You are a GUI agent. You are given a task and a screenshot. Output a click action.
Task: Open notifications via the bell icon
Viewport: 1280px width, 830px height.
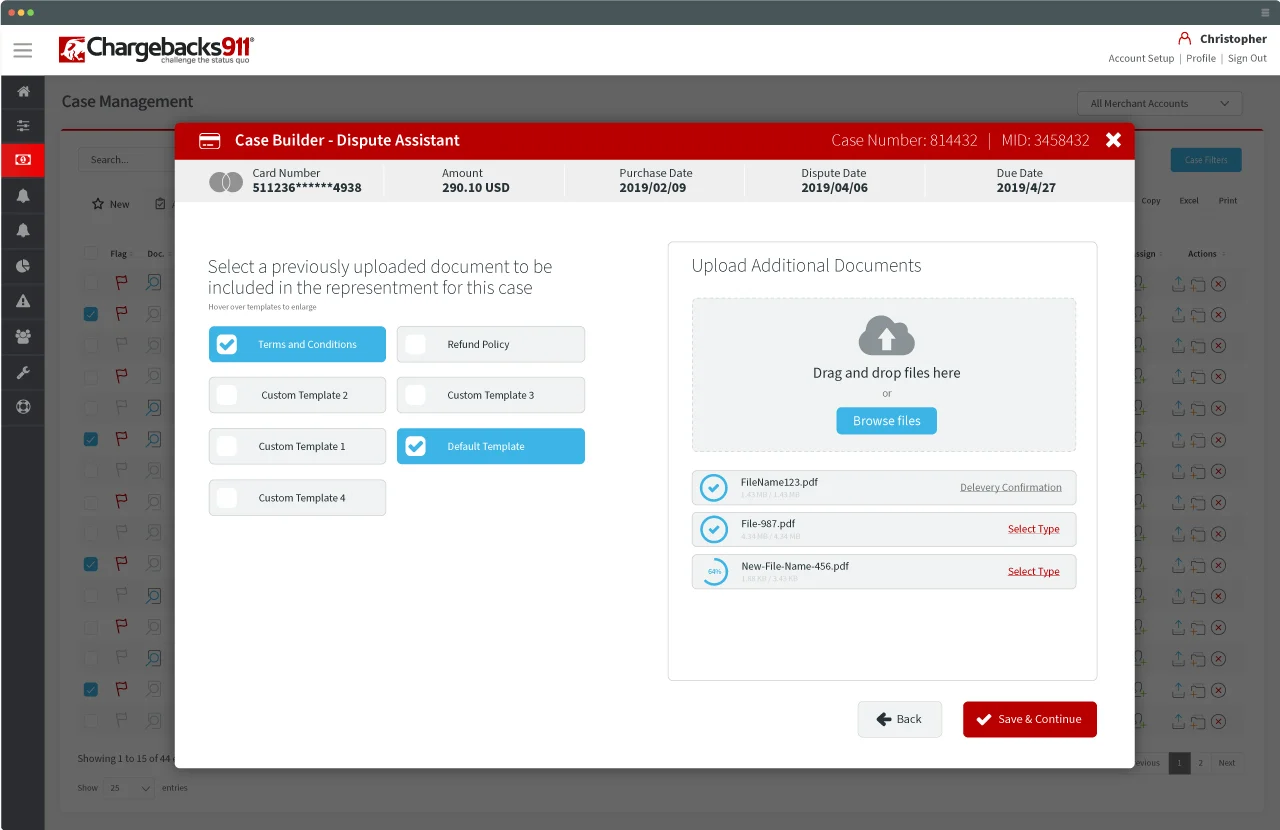pyautogui.click(x=23, y=196)
